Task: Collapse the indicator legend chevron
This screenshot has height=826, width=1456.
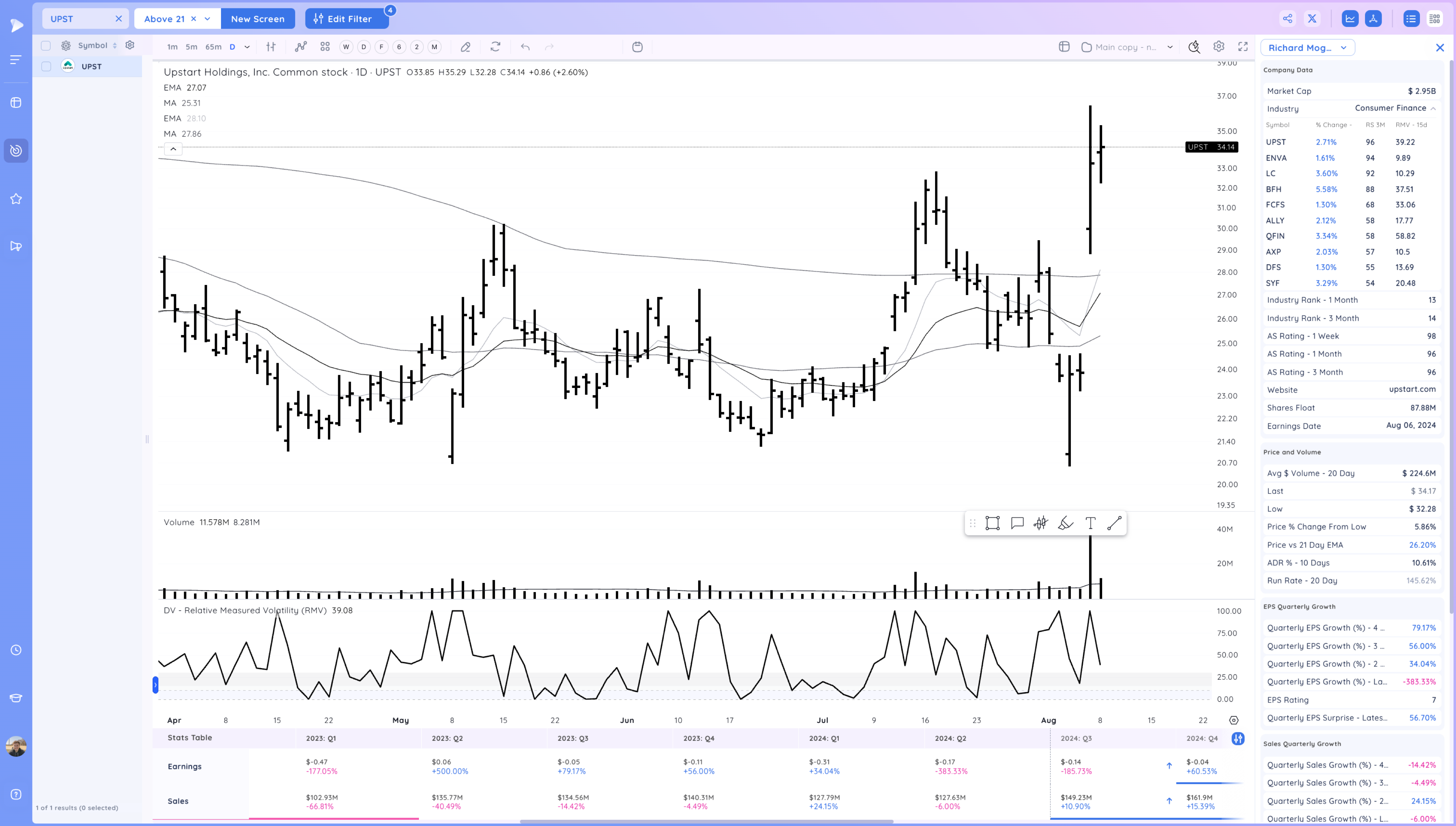Action: tap(173, 149)
